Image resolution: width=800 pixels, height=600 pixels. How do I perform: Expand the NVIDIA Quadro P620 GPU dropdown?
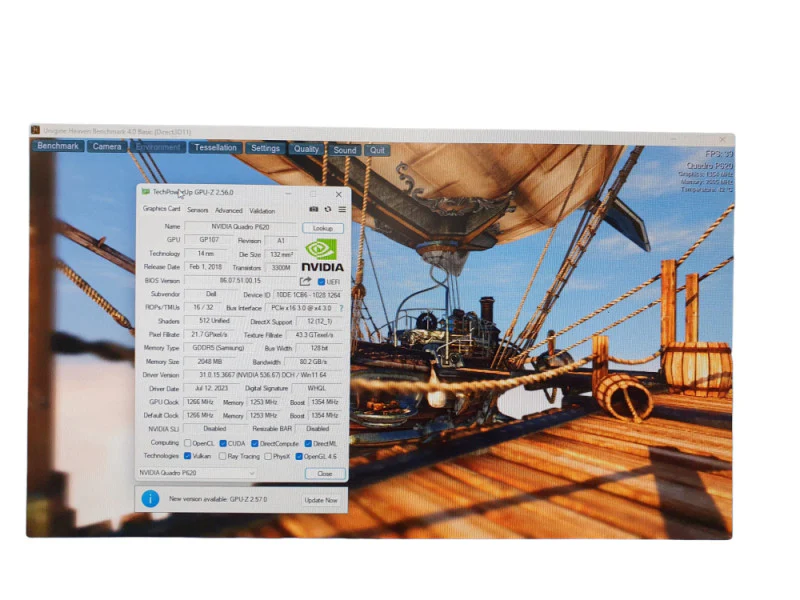[196, 473]
